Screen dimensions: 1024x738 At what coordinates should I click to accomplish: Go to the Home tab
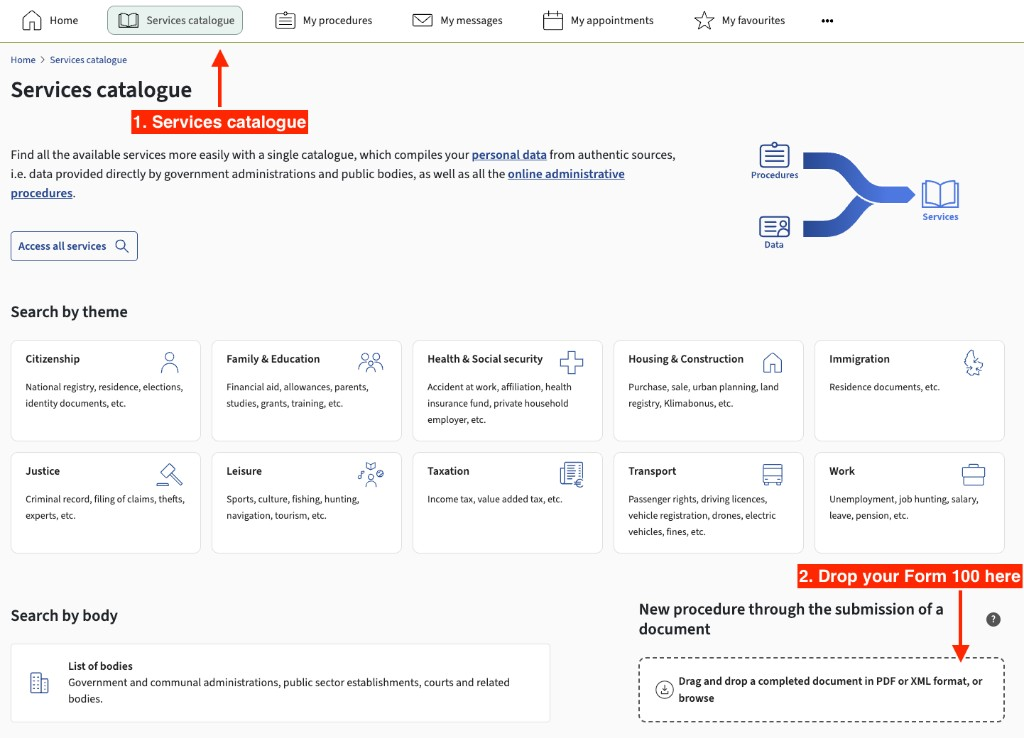click(x=50, y=20)
